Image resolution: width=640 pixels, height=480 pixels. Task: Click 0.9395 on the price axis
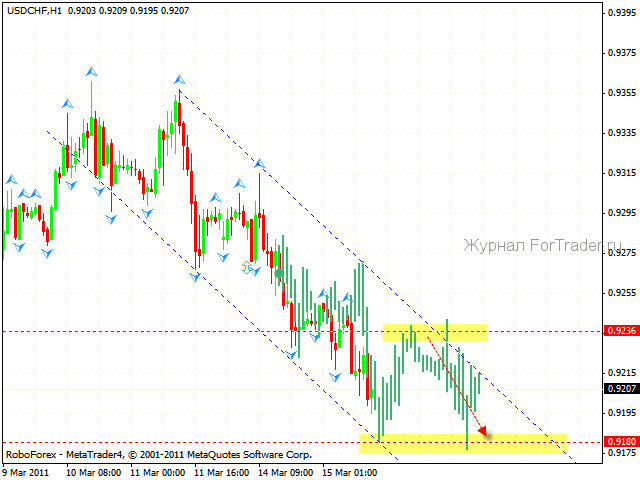[x=622, y=13]
